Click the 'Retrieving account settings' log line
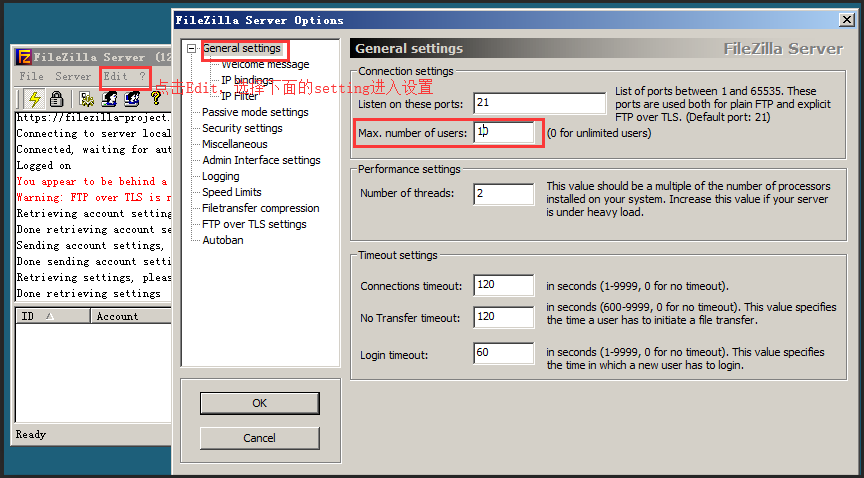864x478 pixels. click(94, 213)
